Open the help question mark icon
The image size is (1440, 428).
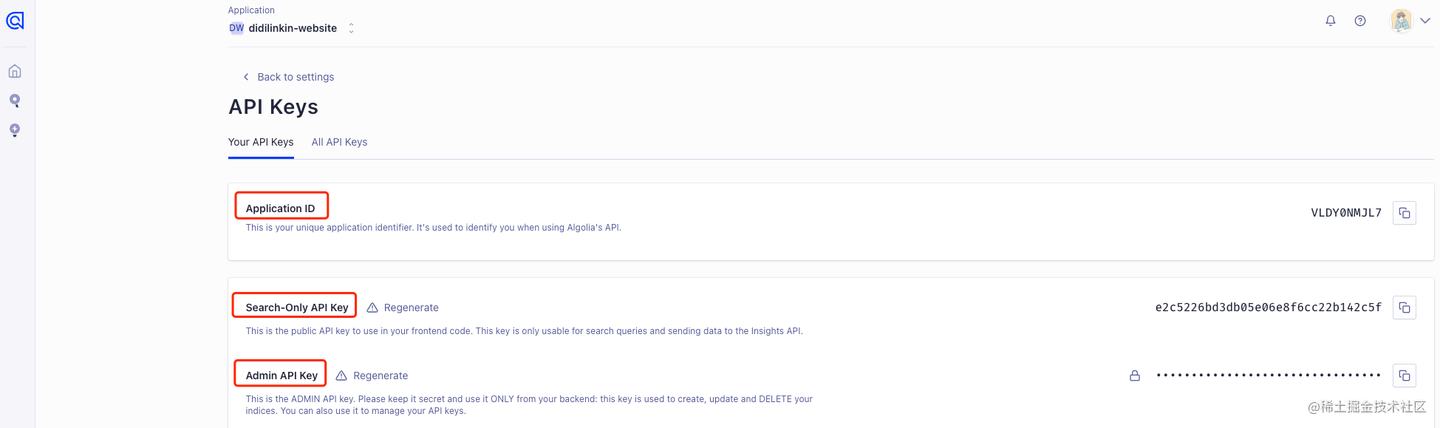1360,20
